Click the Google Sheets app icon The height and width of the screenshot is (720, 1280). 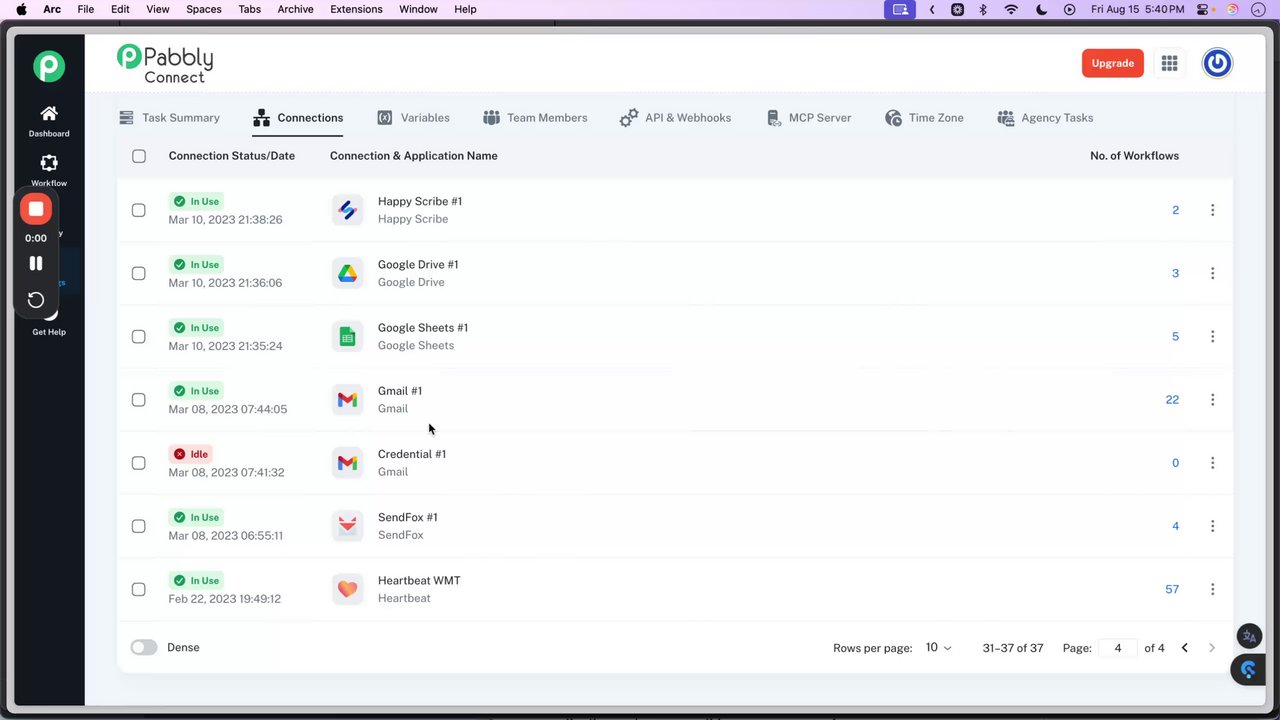click(347, 336)
